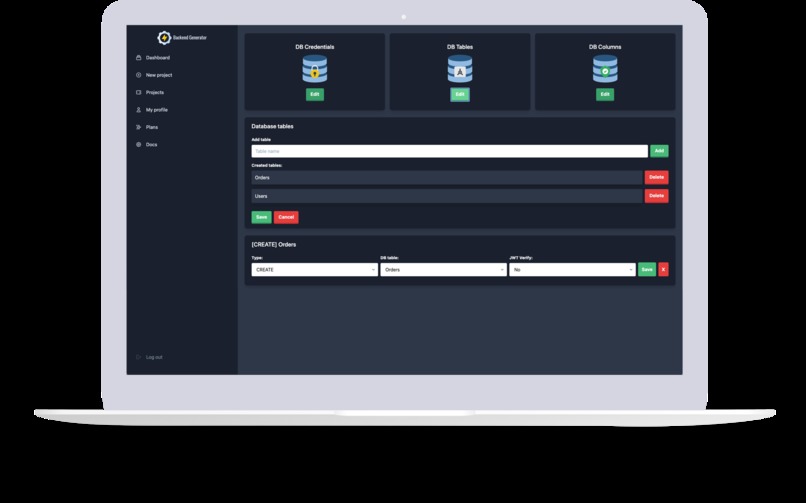Viewport: 806px width, 503px height.
Task: Open the New project menu item
Action: point(159,75)
